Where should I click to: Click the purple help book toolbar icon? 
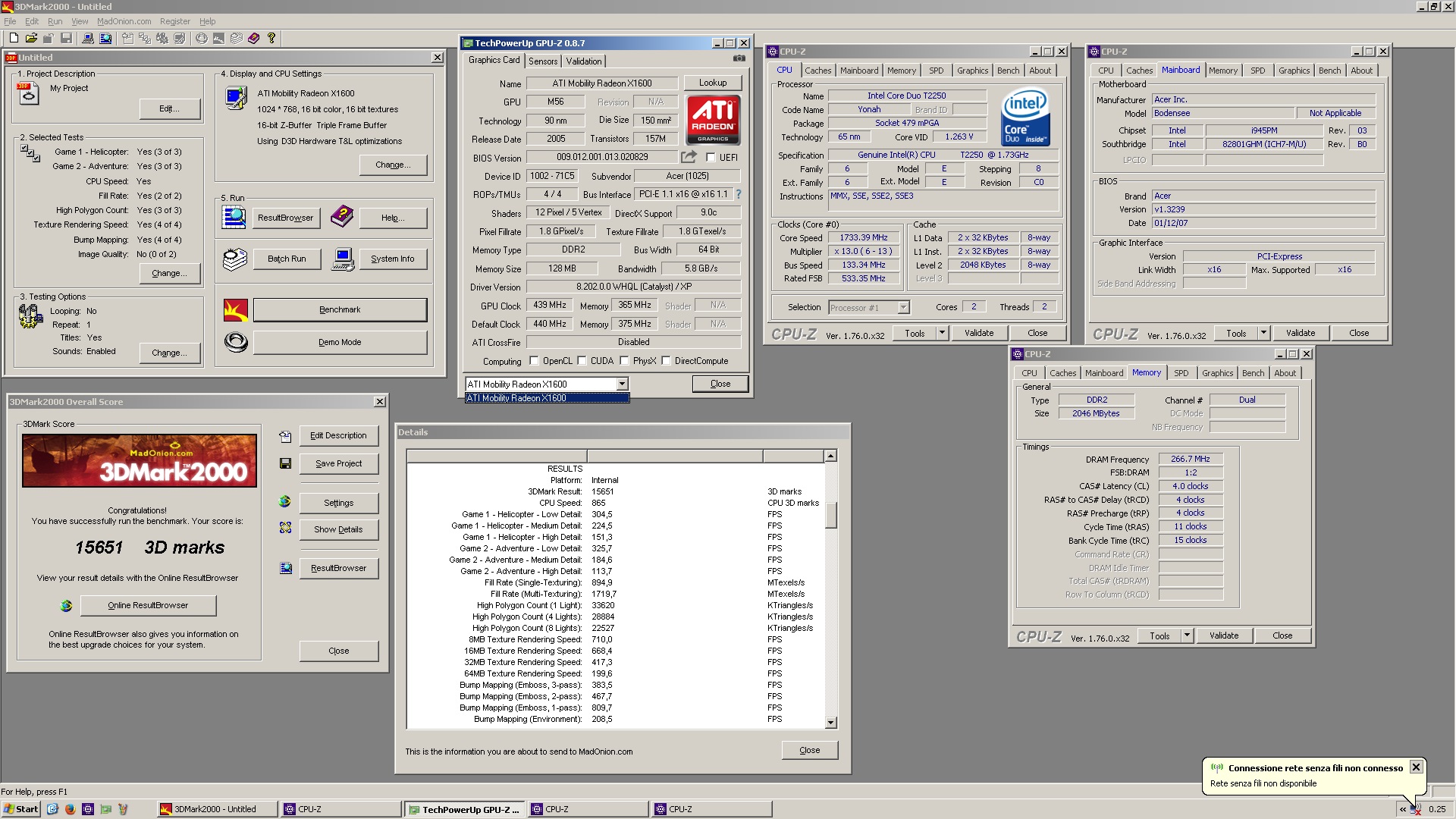pos(253,38)
